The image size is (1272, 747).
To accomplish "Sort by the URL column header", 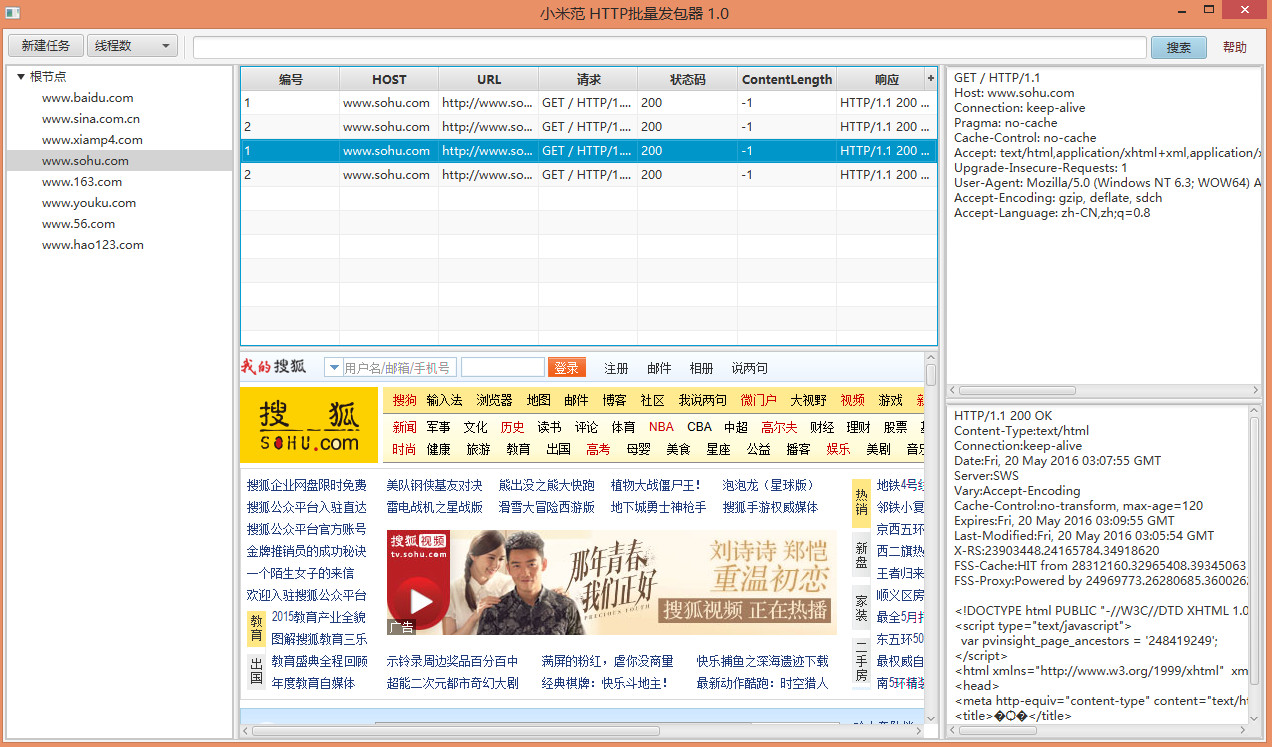I will point(489,79).
